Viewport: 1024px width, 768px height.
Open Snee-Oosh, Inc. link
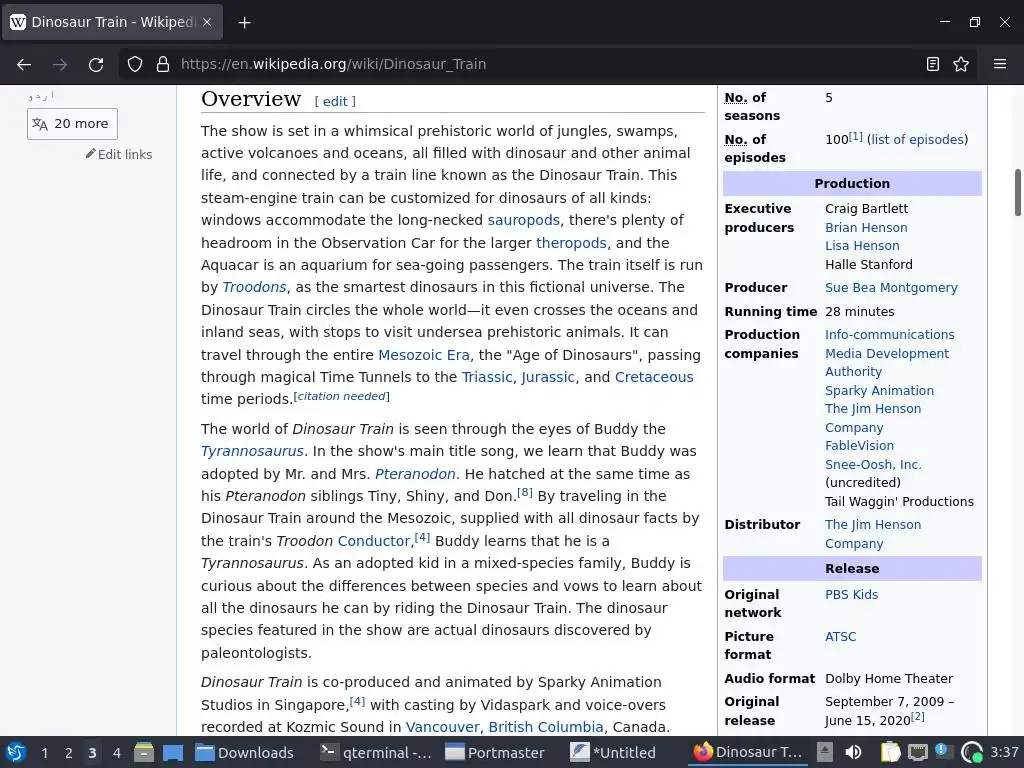(x=873, y=465)
